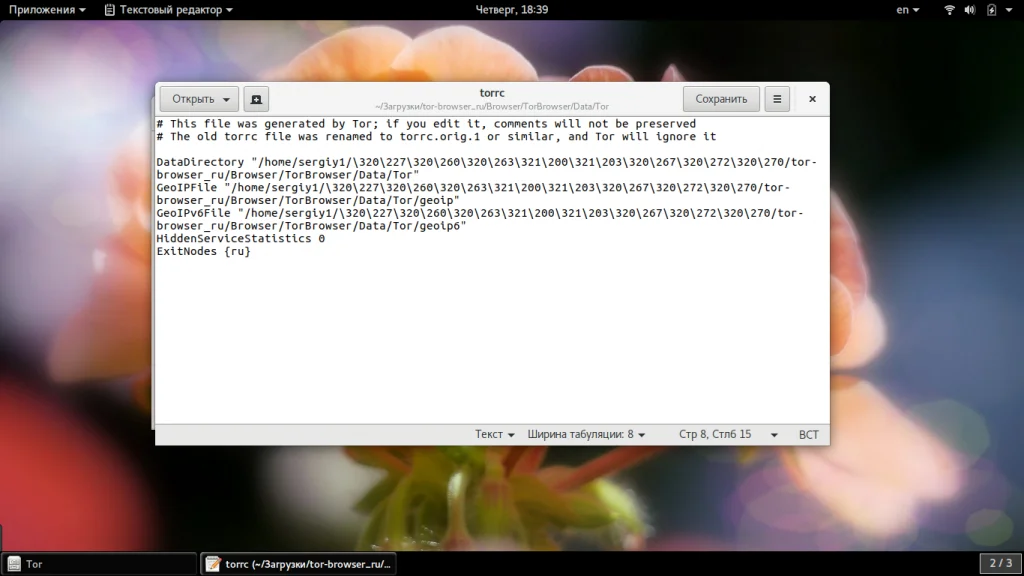This screenshot has height=576, width=1024.
Task: Toggle the ВСТ insert mode indicator
Action: pyautogui.click(x=808, y=434)
